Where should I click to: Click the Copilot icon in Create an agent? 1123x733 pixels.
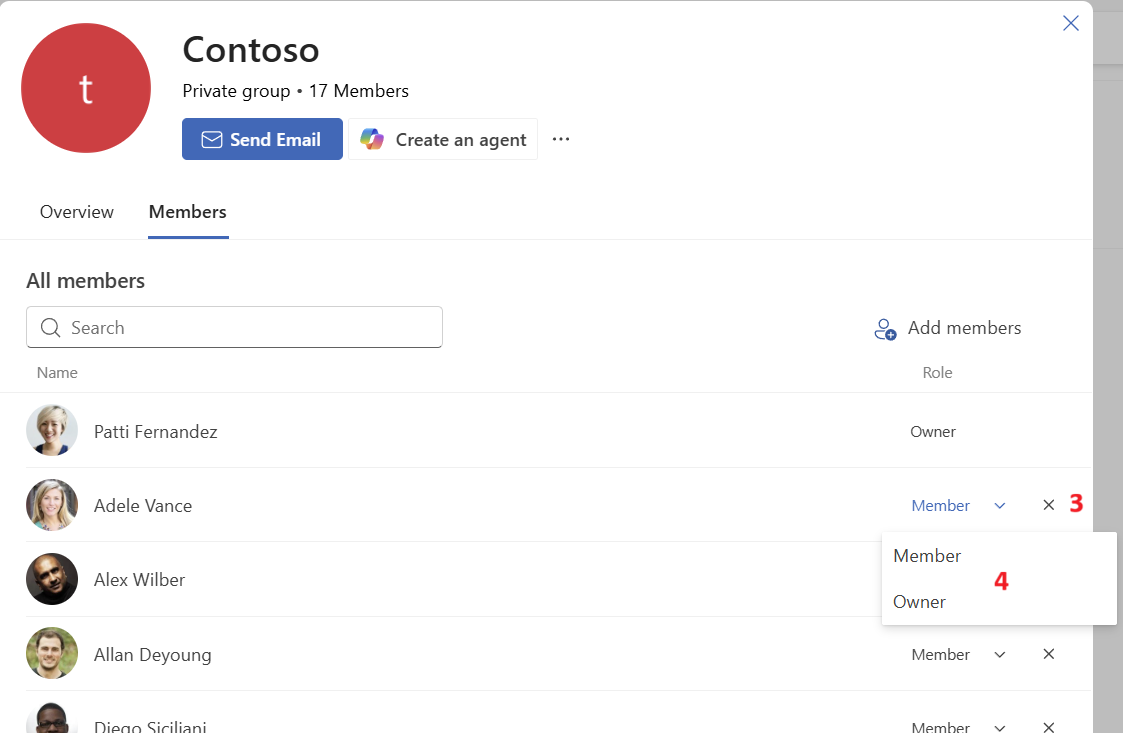point(372,139)
